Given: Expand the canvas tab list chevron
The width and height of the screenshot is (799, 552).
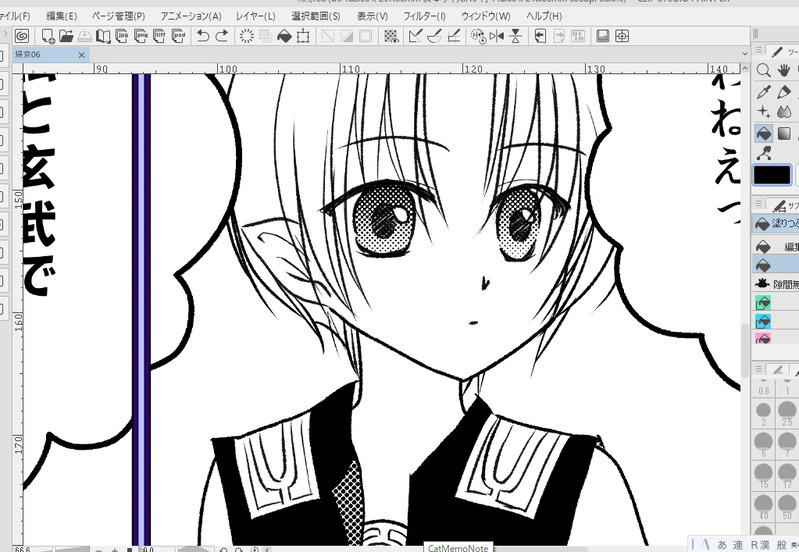Looking at the screenshot, I should [744, 54].
